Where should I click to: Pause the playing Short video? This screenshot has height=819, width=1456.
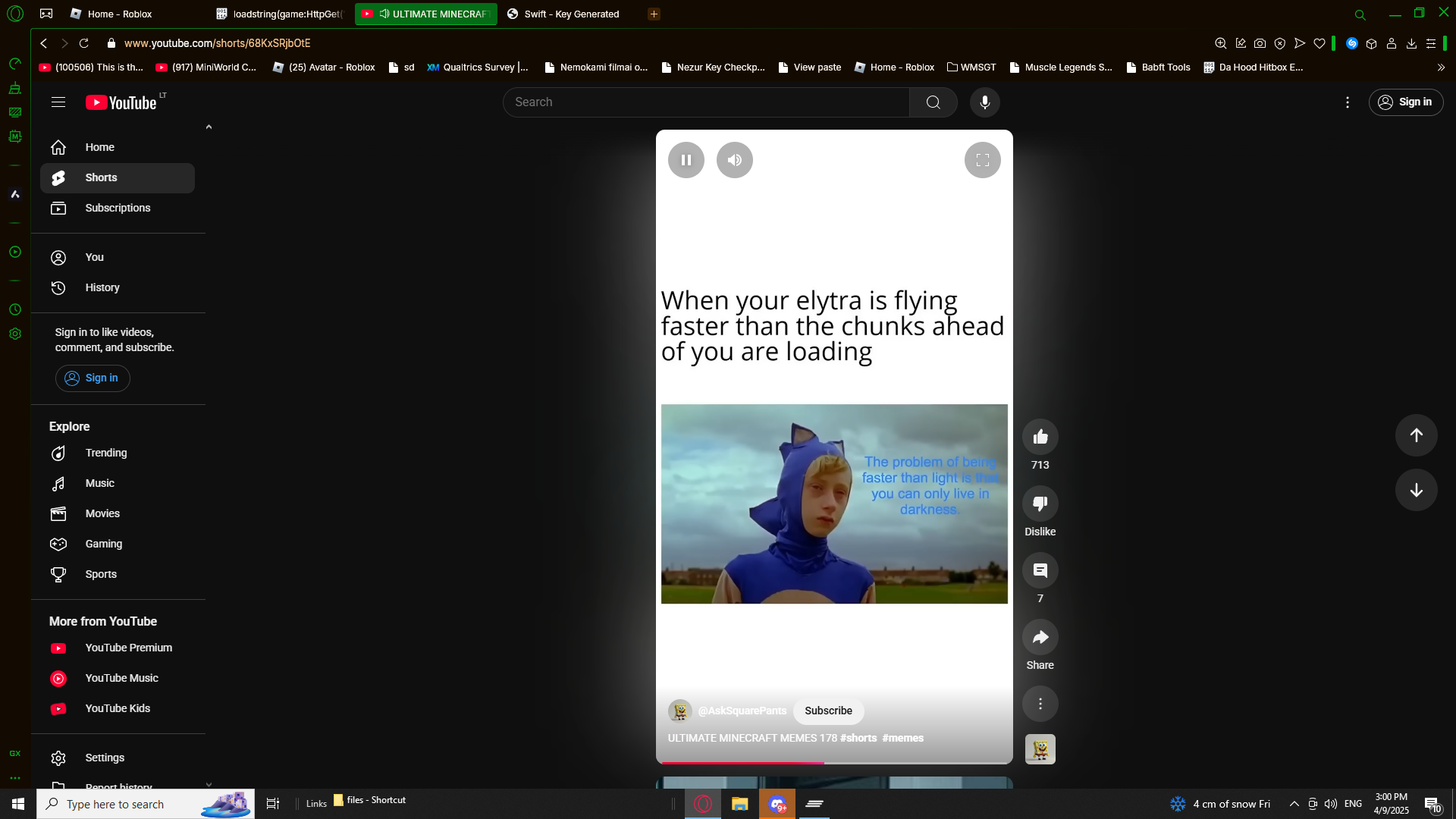[686, 160]
